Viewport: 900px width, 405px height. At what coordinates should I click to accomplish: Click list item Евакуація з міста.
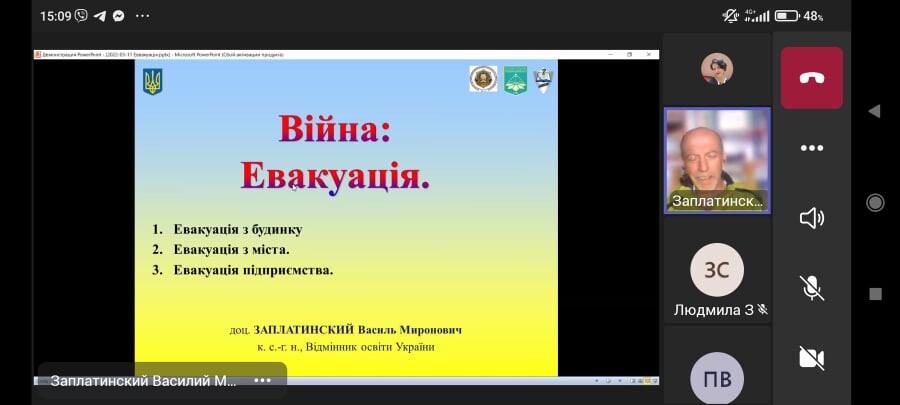[231, 250]
